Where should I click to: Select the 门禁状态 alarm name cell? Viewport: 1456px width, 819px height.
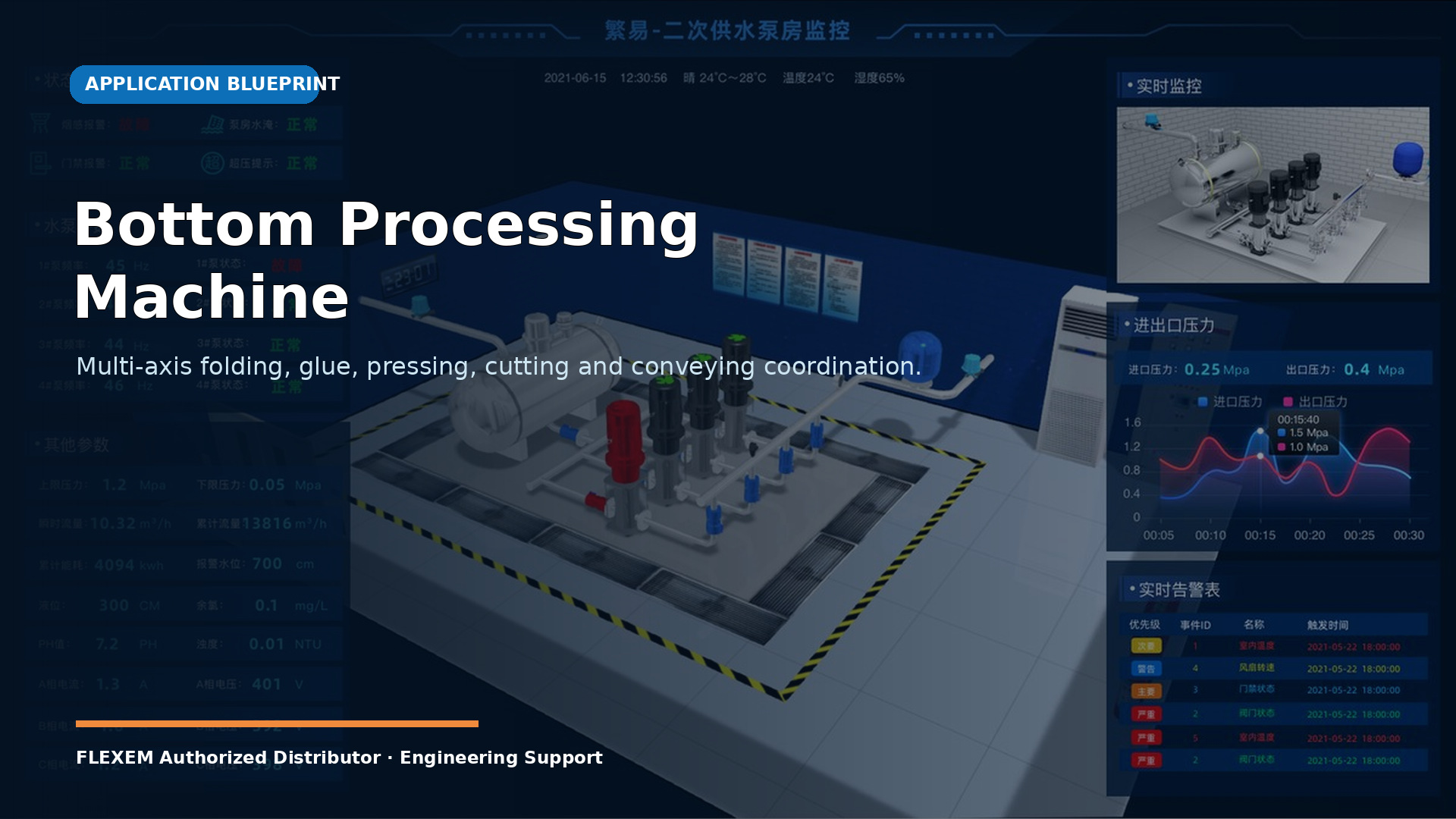1257,689
